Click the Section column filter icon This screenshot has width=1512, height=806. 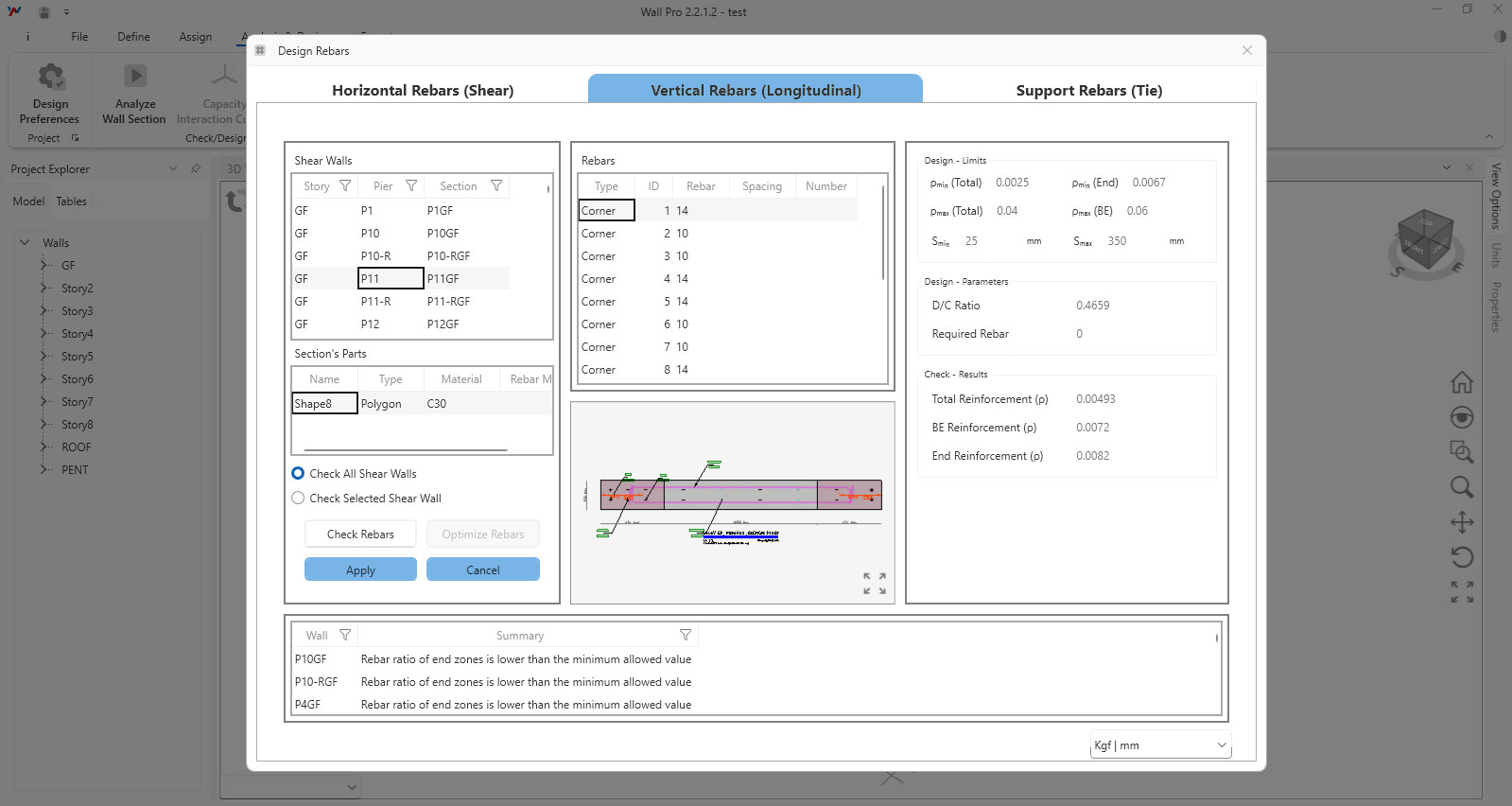coord(496,186)
